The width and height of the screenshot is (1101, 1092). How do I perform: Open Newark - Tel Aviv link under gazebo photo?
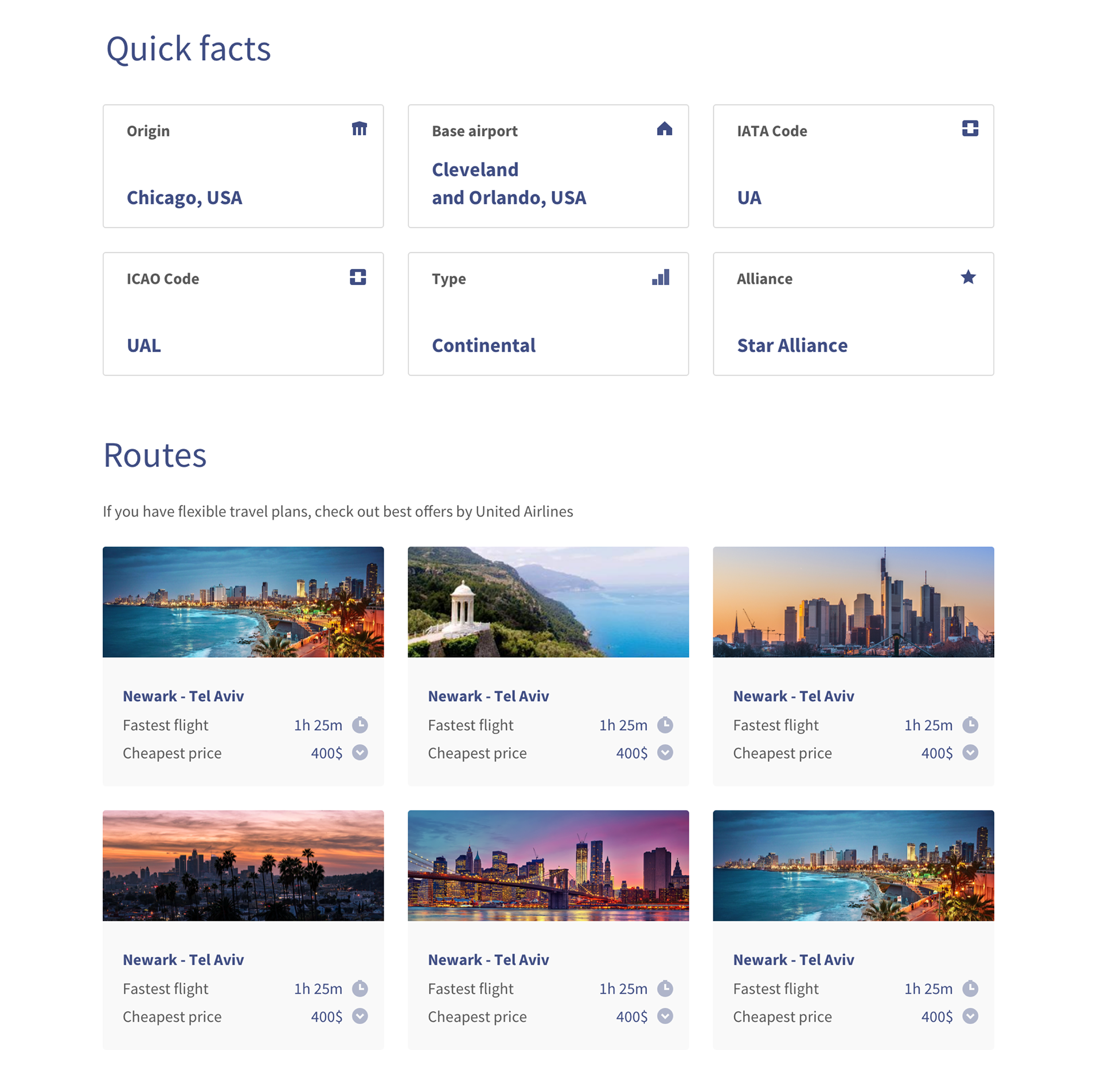click(489, 696)
